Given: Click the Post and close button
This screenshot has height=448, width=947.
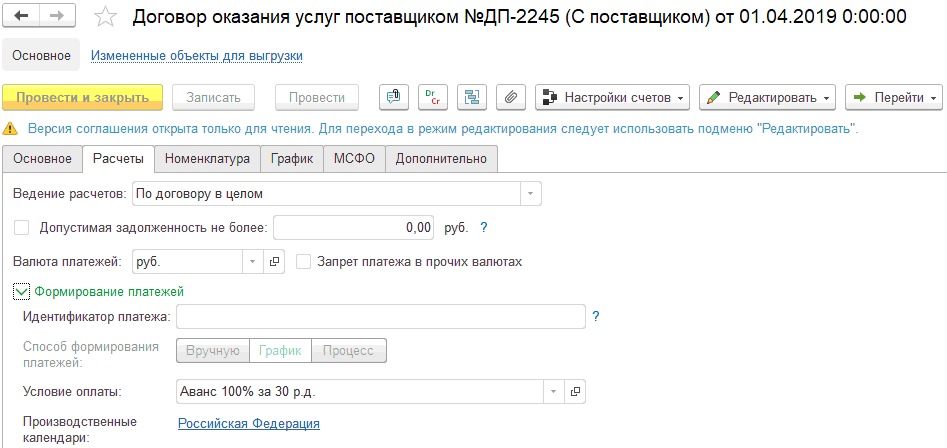Looking at the screenshot, I should (x=83, y=97).
